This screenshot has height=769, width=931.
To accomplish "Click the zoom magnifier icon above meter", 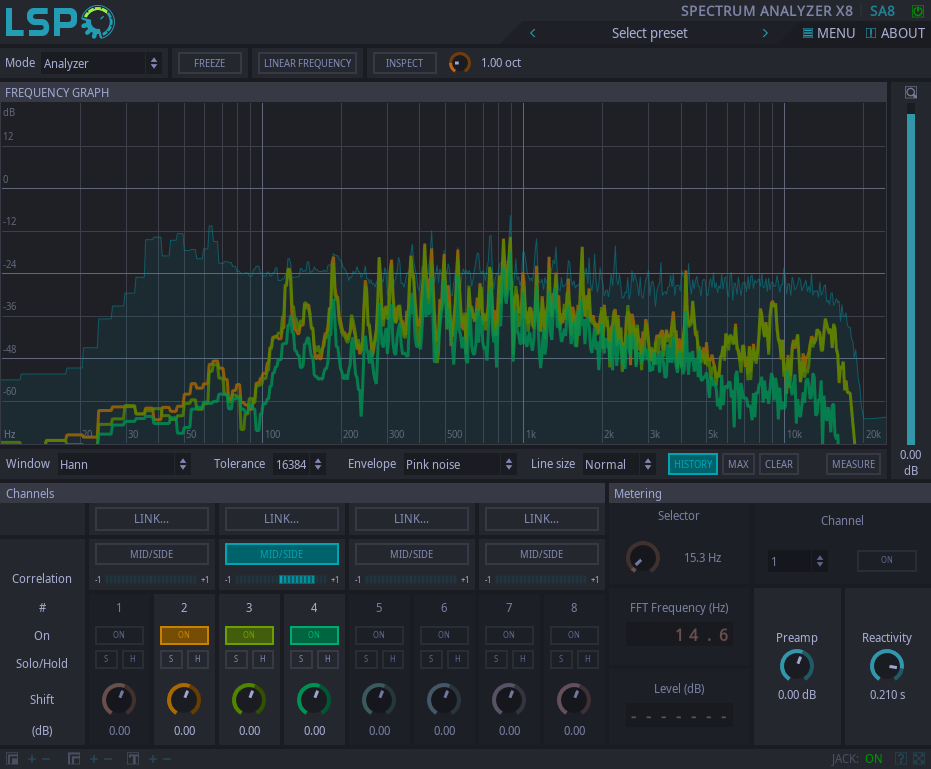I will [x=911, y=92].
